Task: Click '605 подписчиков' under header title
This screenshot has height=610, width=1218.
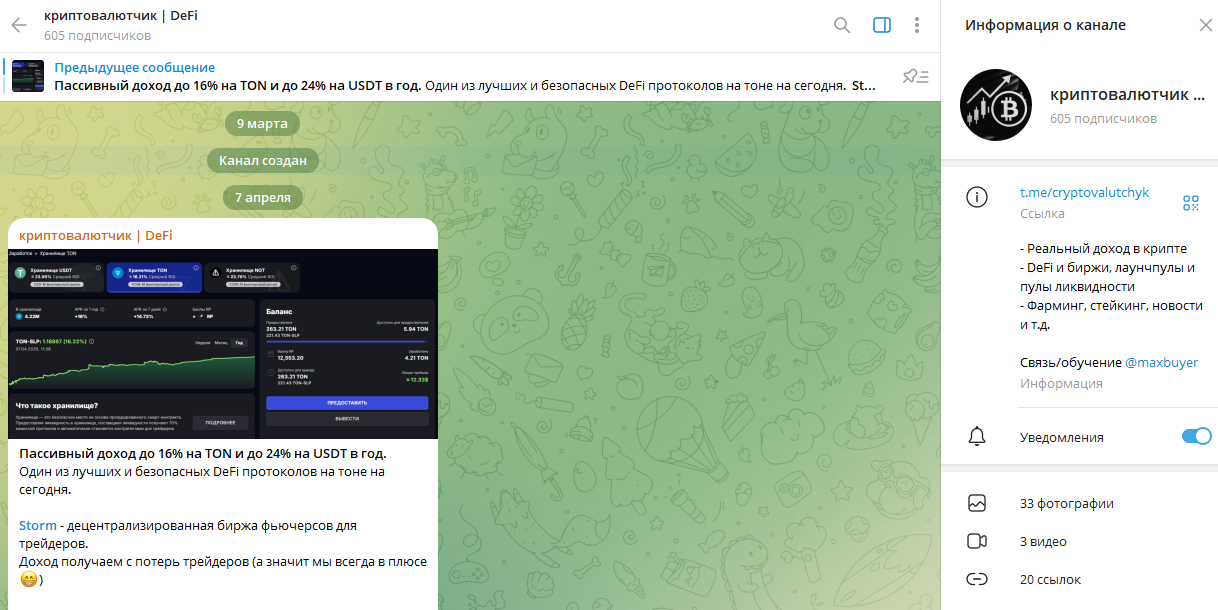Action: (97, 36)
